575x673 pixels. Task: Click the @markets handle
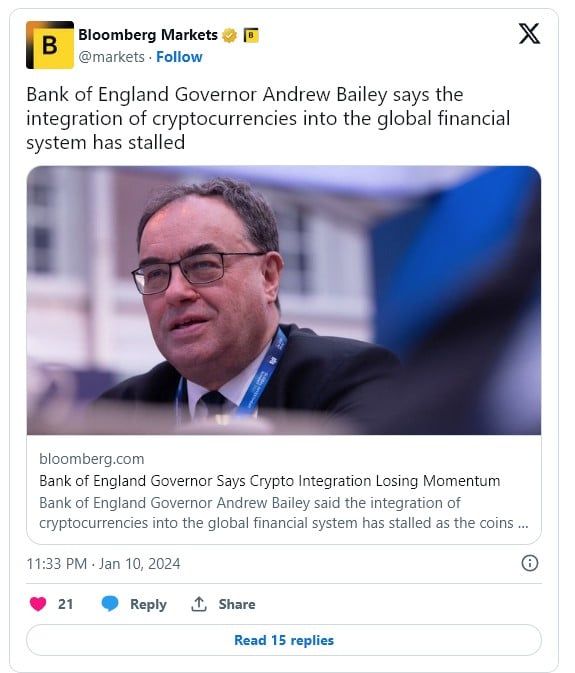(x=112, y=57)
